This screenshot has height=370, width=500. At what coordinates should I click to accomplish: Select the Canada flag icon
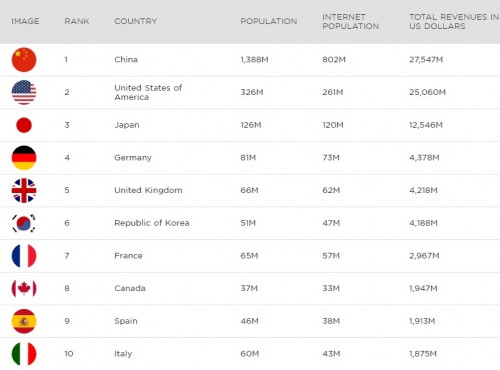click(24, 288)
